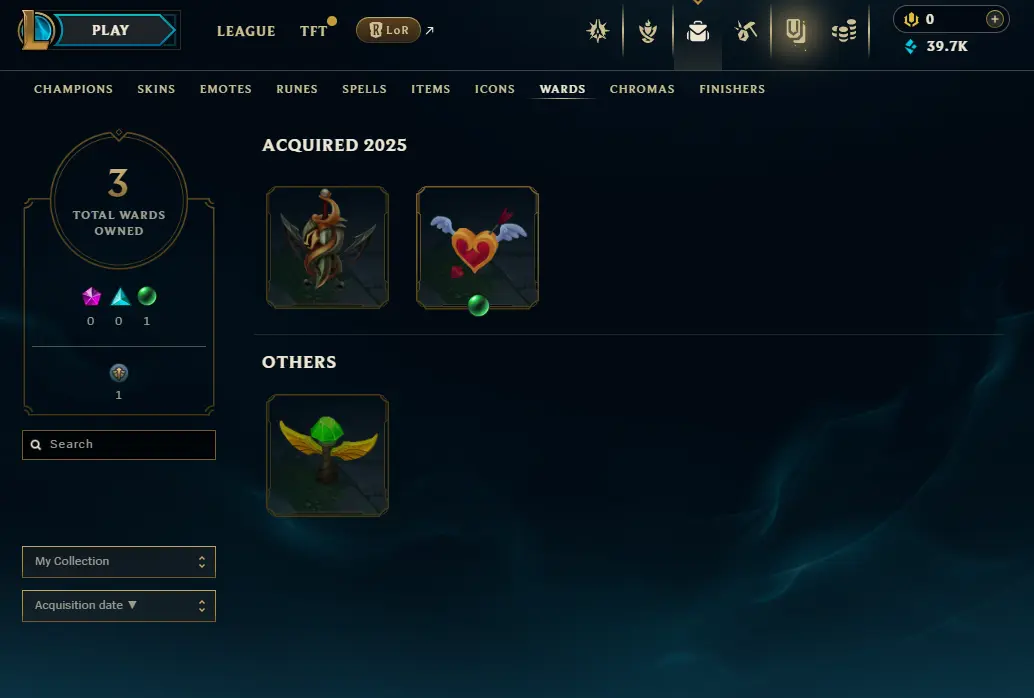Viewport: 1034px width, 698px height.
Task: Open the Store coins icon
Action: (x=844, y=30)
